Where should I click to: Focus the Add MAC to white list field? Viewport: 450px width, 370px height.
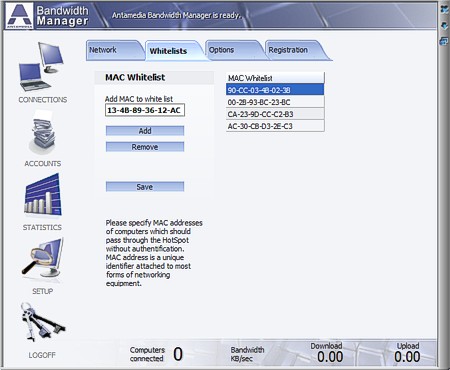[145, 110]
